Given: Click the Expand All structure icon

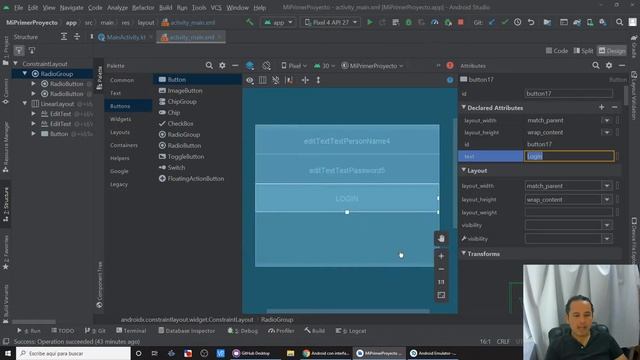Looking at the screenshot, I should click(x=64, y=37).
